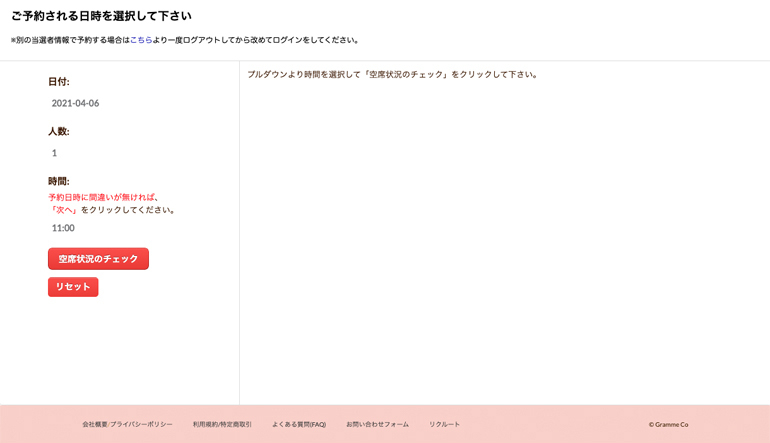The image size is (770, 443).
Task: Open the 人数 selector showing 1
Action: tap(55, 153)
